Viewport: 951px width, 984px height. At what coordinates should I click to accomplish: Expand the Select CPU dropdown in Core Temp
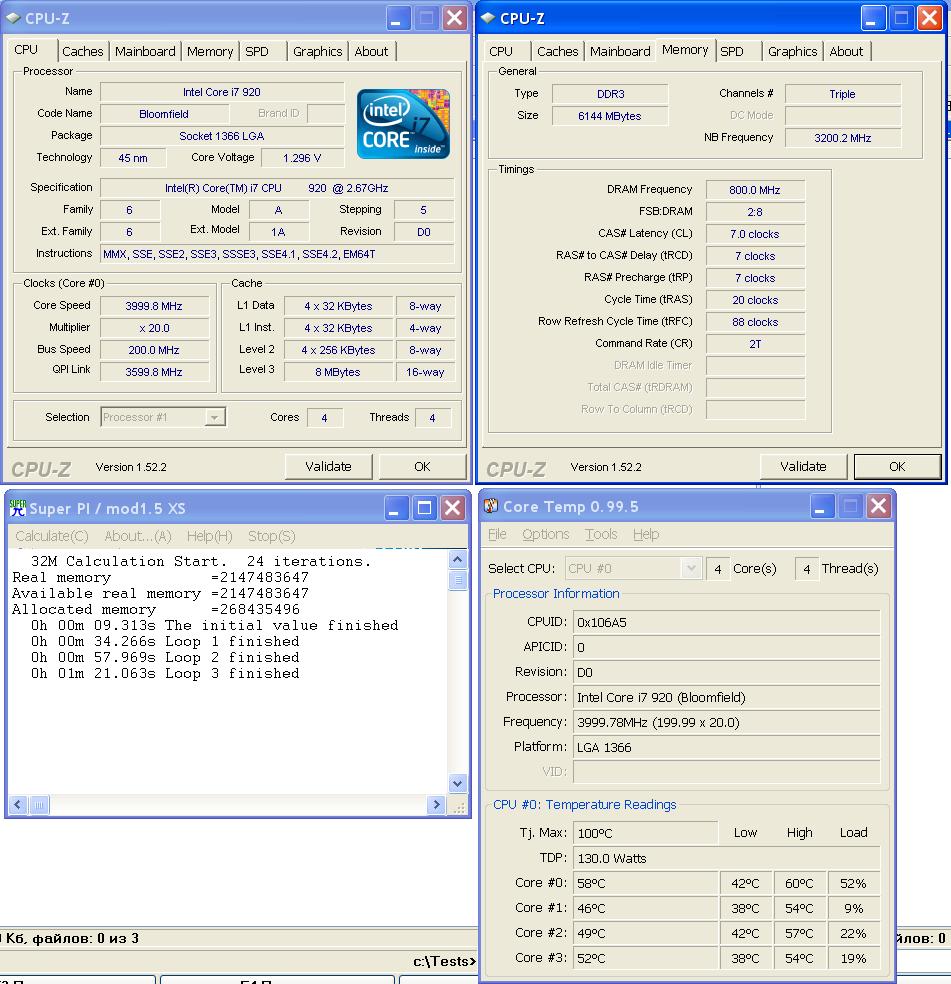pyautogui.click(x=690, y=569)
